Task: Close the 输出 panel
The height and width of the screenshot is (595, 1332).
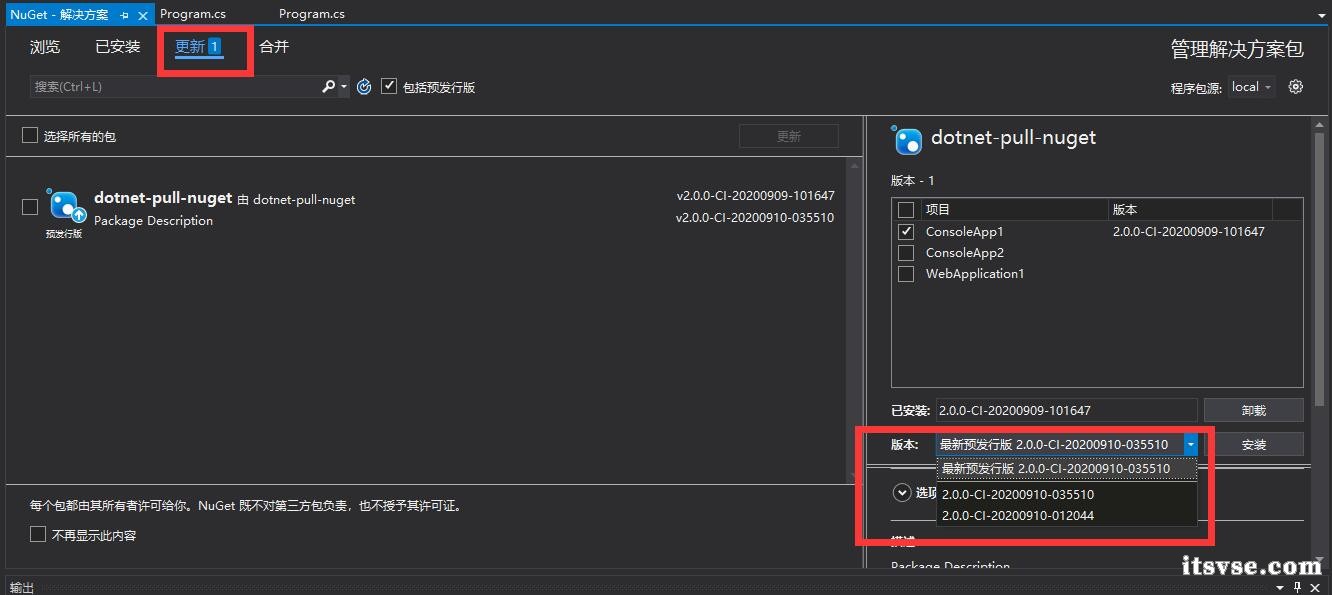Action: point(1317,588)
